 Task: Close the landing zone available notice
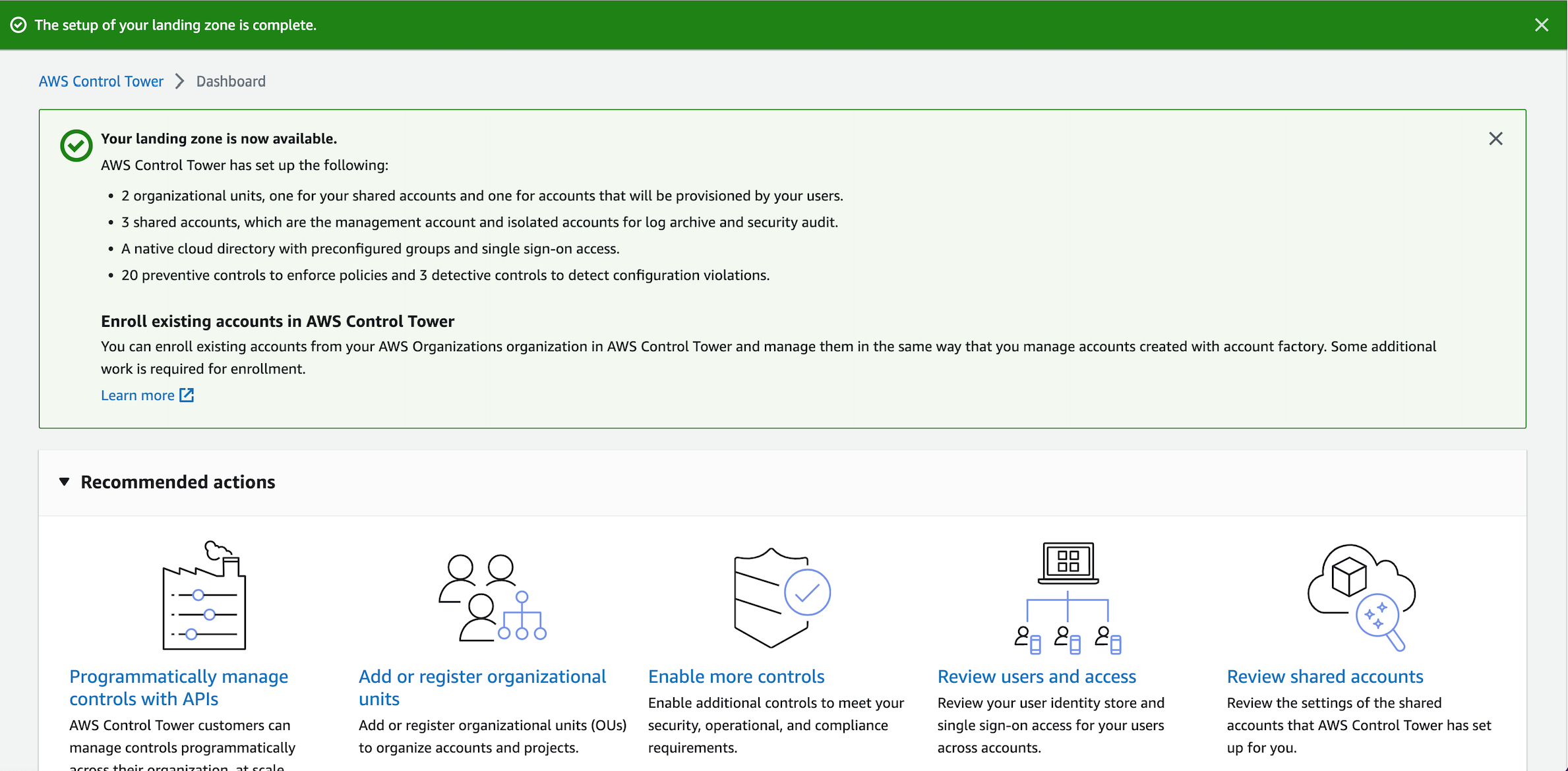click(x=1495, y=138)
